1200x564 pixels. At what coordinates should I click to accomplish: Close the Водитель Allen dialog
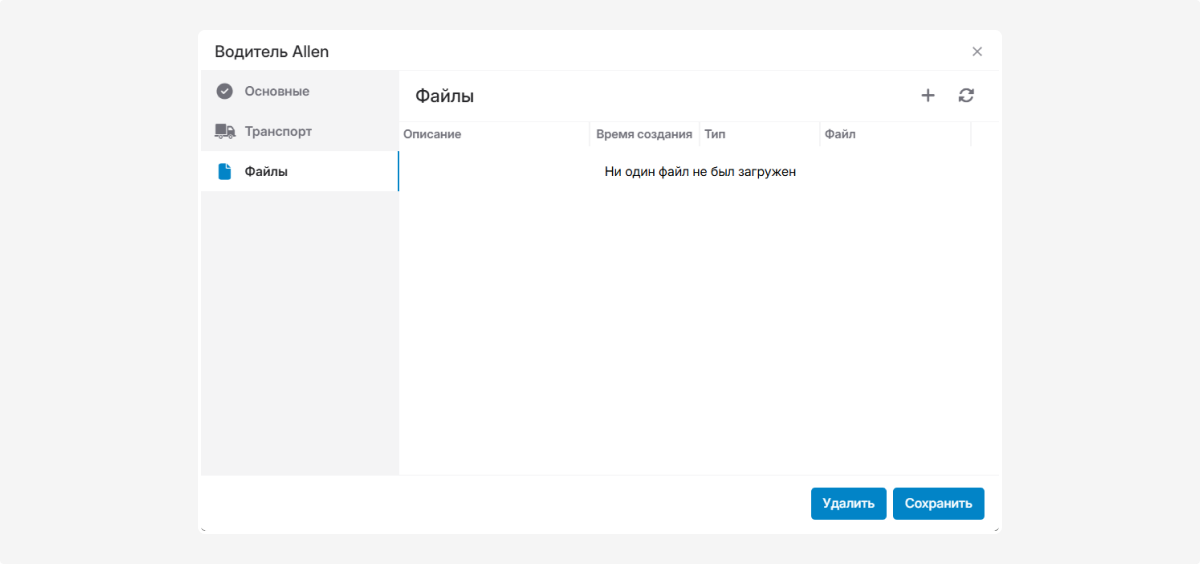pyautogui.click(x=977, y=52)
